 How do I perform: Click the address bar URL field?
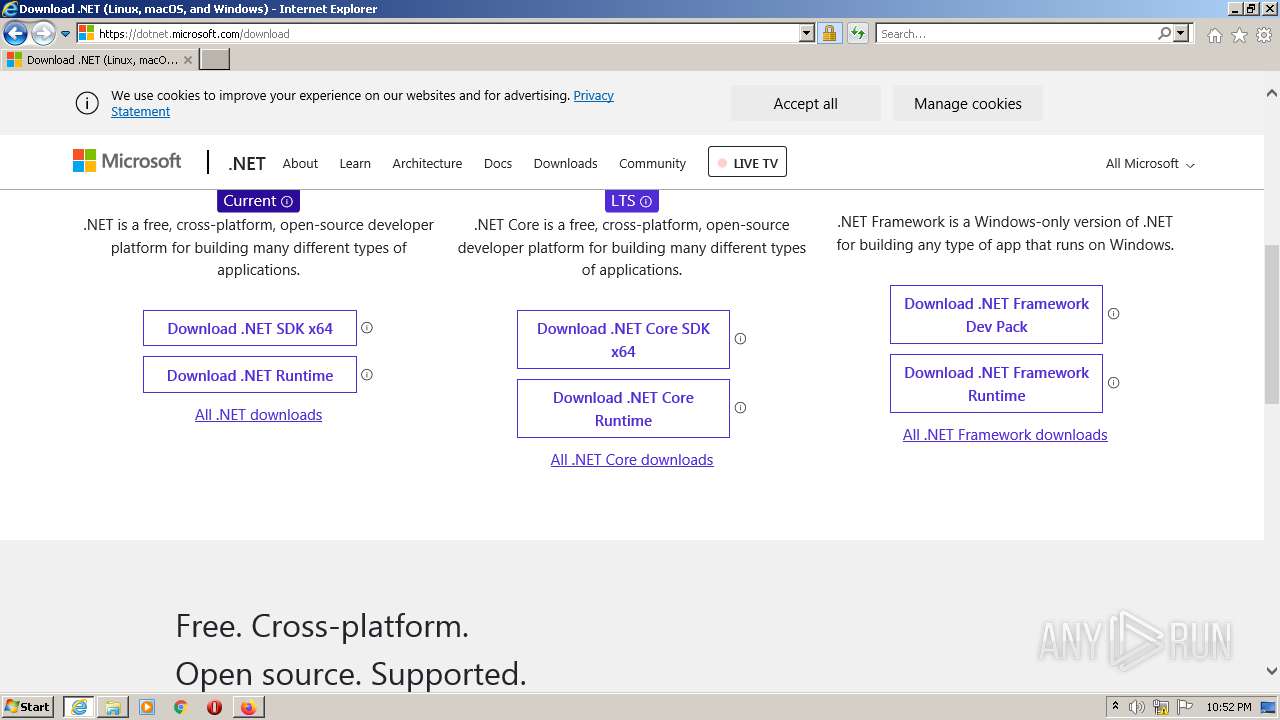point(445,34)
